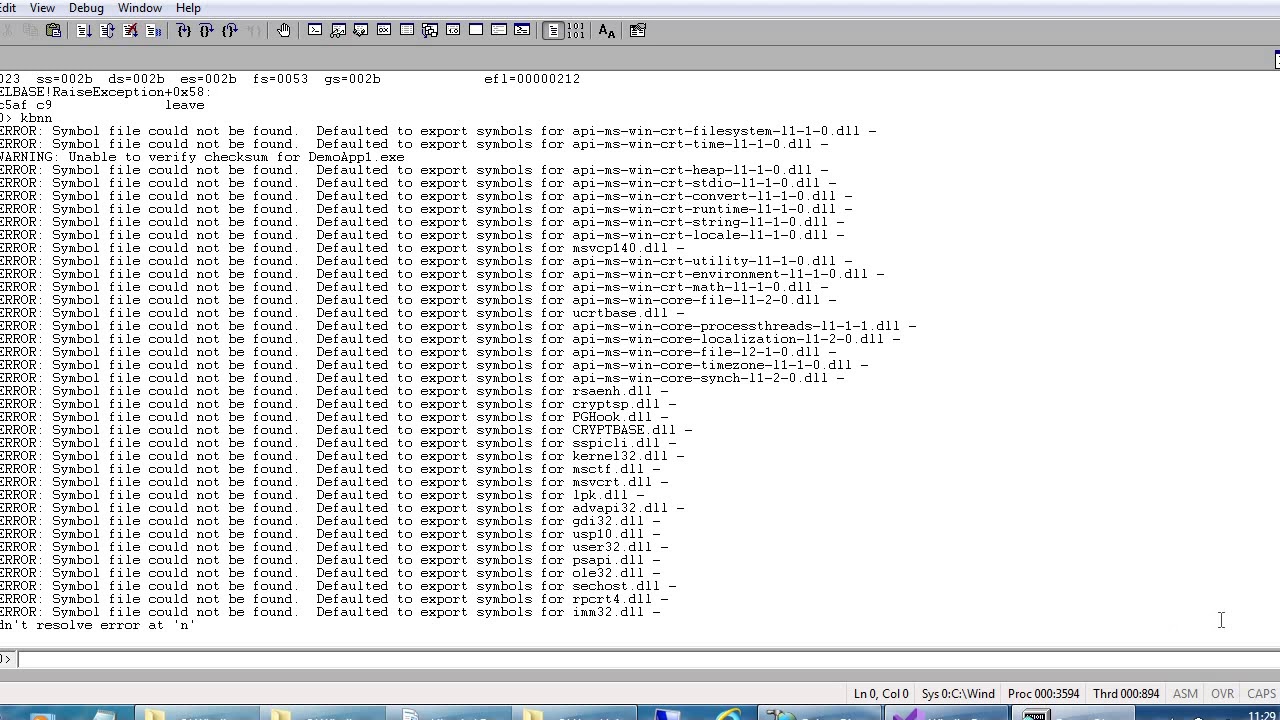Click the 'Sys 0:C:\Wind' status entry
Screen dimensions: 1280x720
pos(958,694)
